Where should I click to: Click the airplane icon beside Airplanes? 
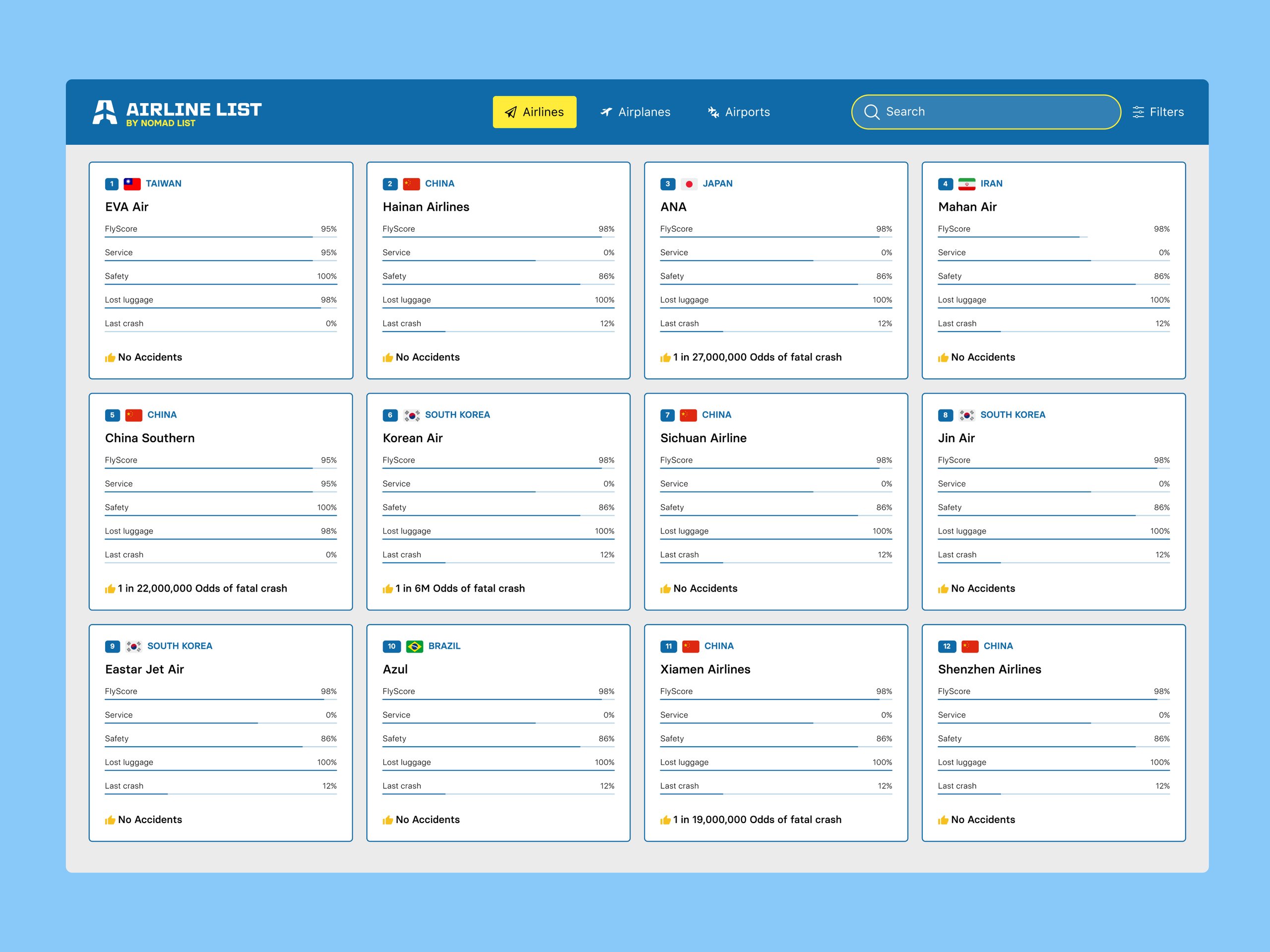(606, 112)
